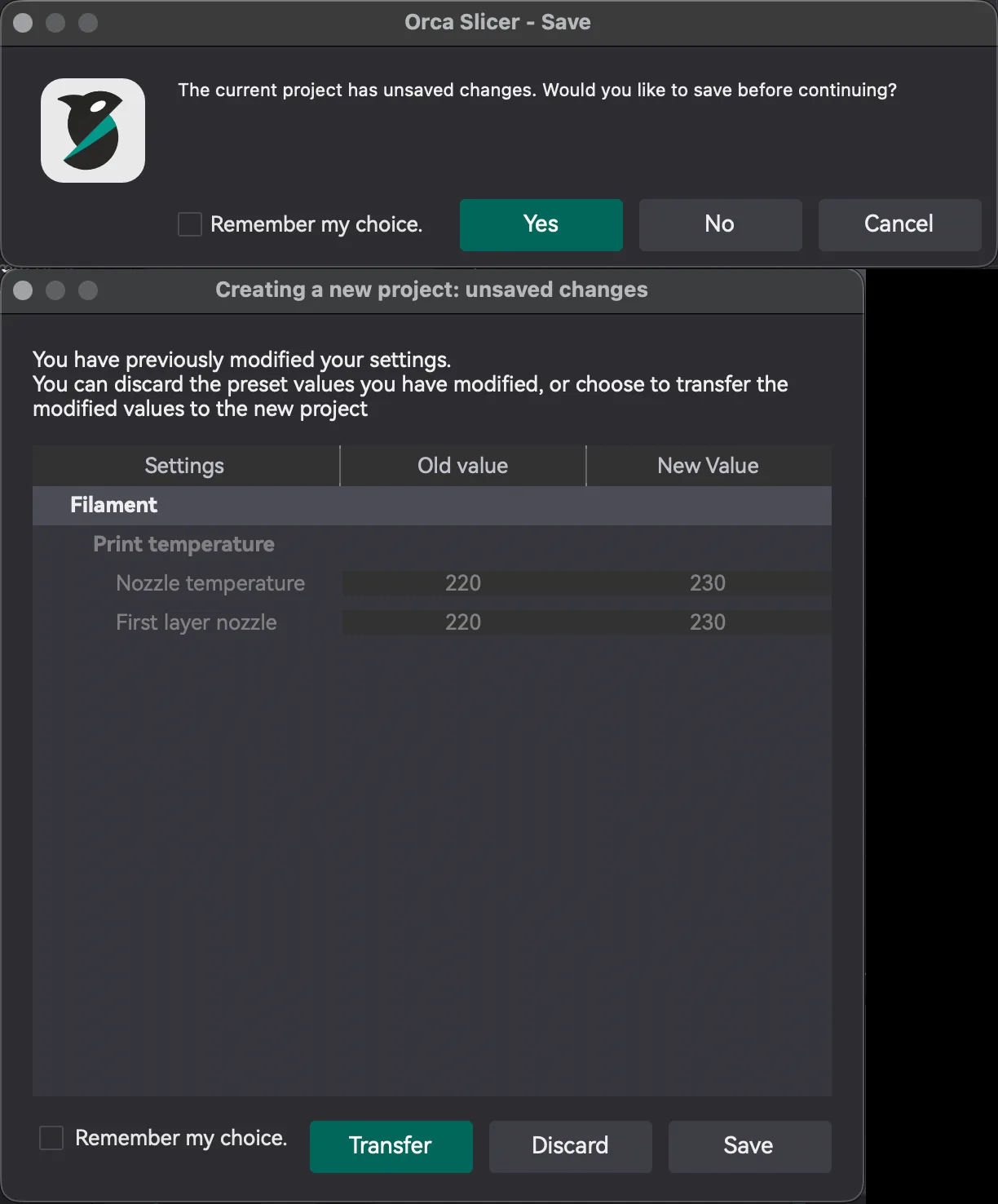Click the Settings column header
This screenshot has width=998, height=1204.
click(186, 466)
